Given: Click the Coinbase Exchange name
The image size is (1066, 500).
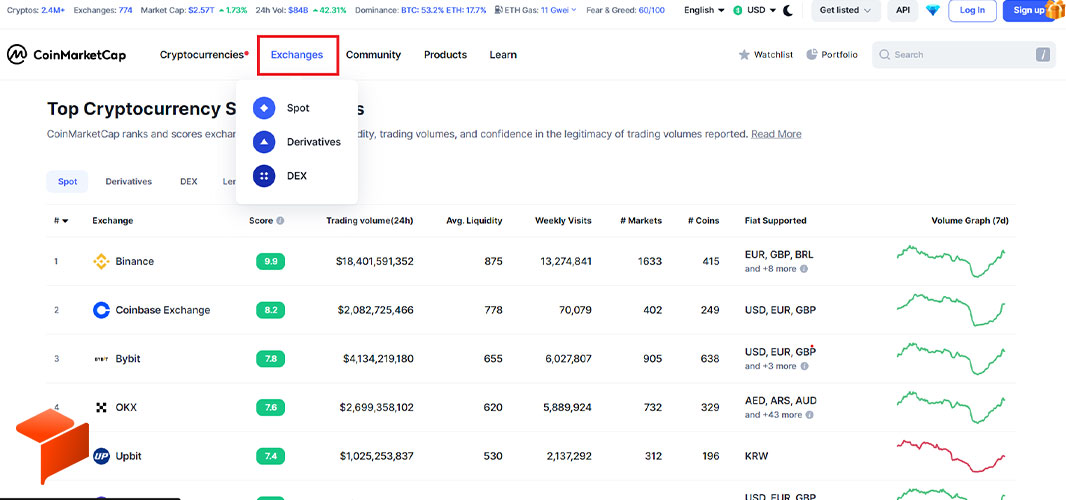Looking at the screenshot, I should pyautogui.click(x=163, y=310).
